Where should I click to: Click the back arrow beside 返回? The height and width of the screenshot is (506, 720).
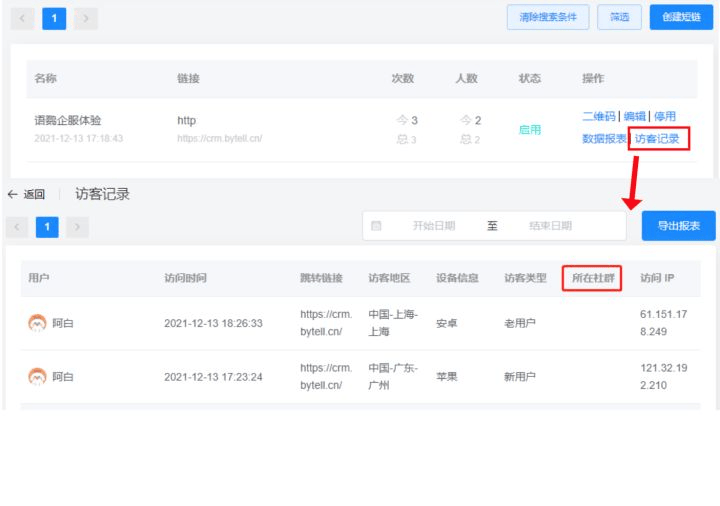point(13,194)
